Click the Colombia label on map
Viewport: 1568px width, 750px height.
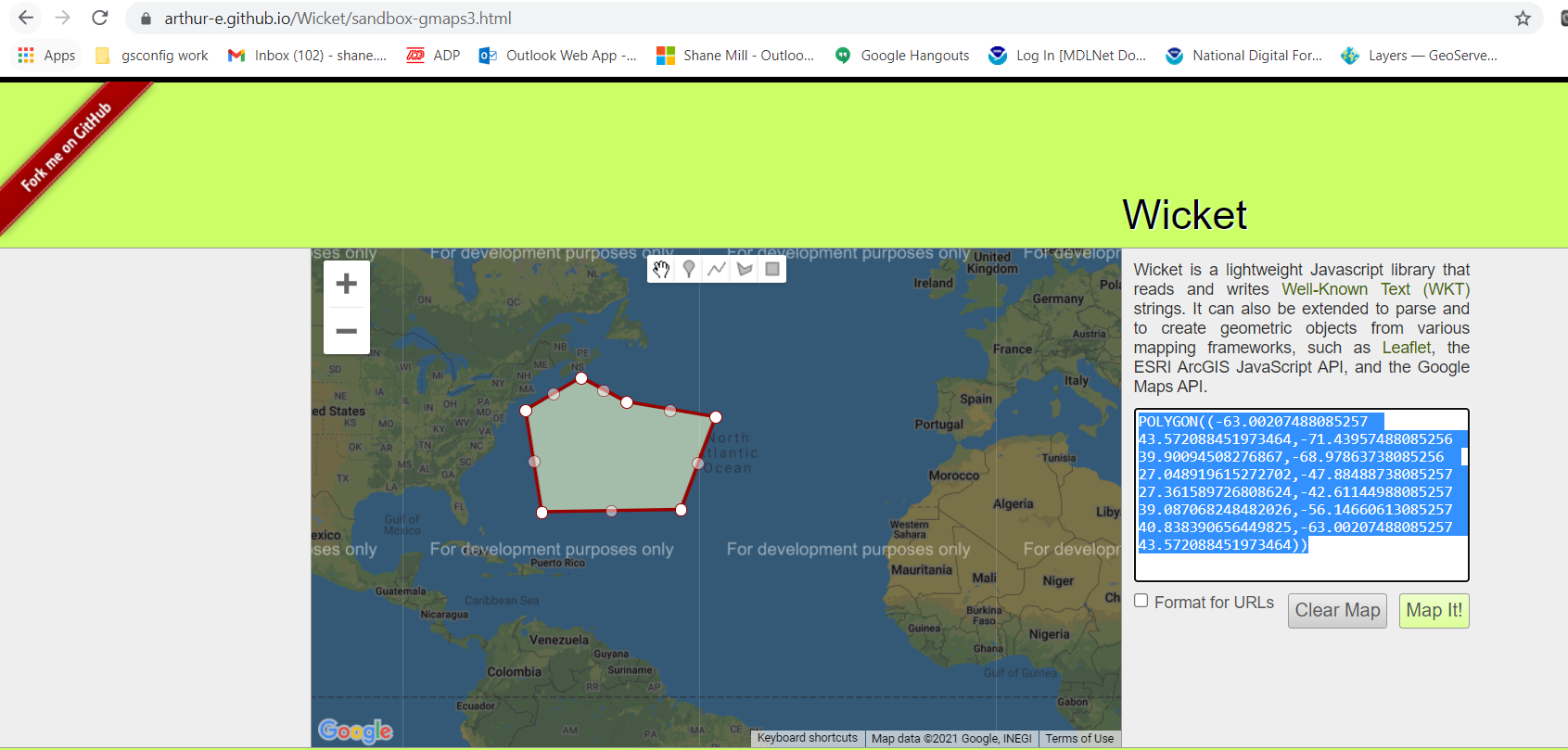coord(514,671)
